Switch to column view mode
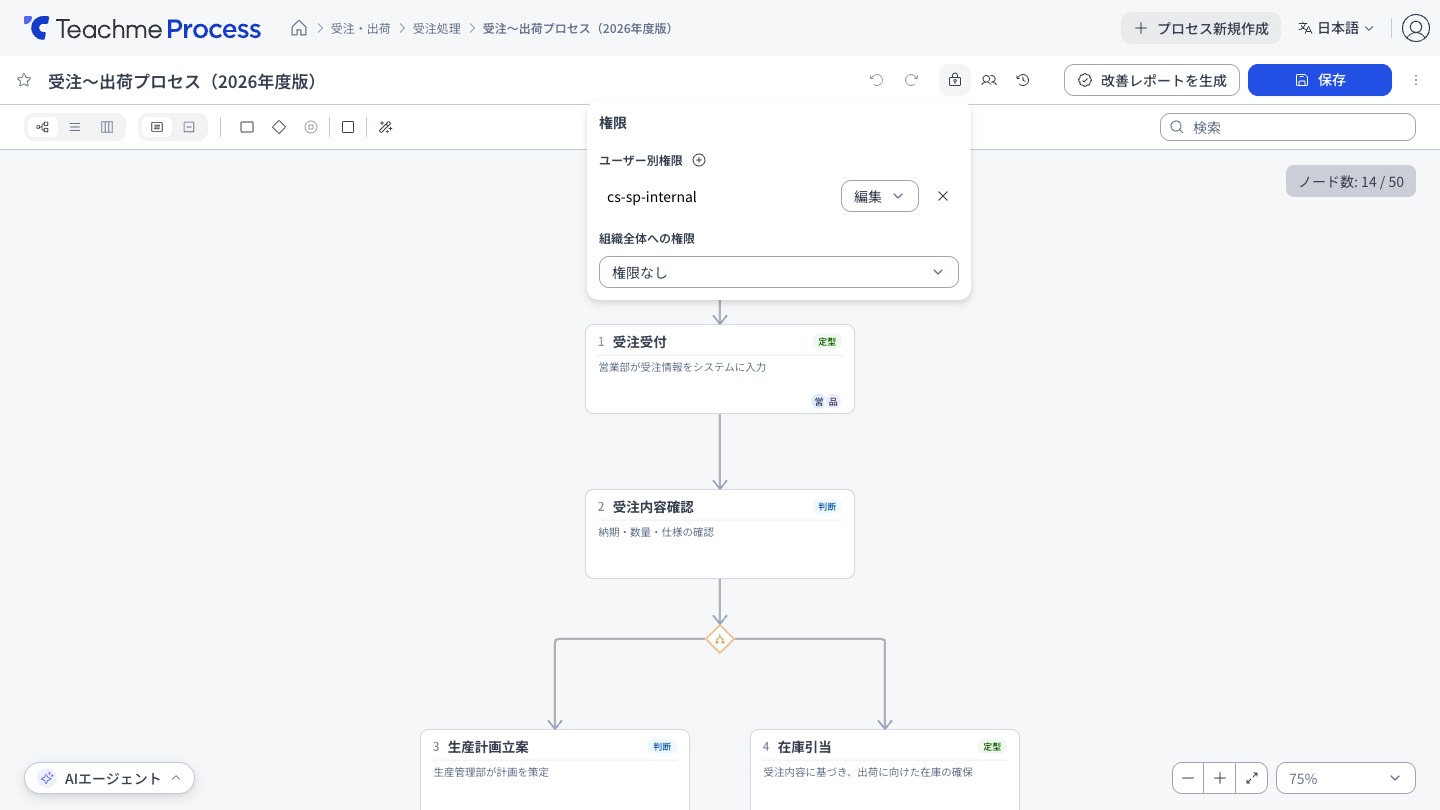1440x810 pixels. pos(107,127)
